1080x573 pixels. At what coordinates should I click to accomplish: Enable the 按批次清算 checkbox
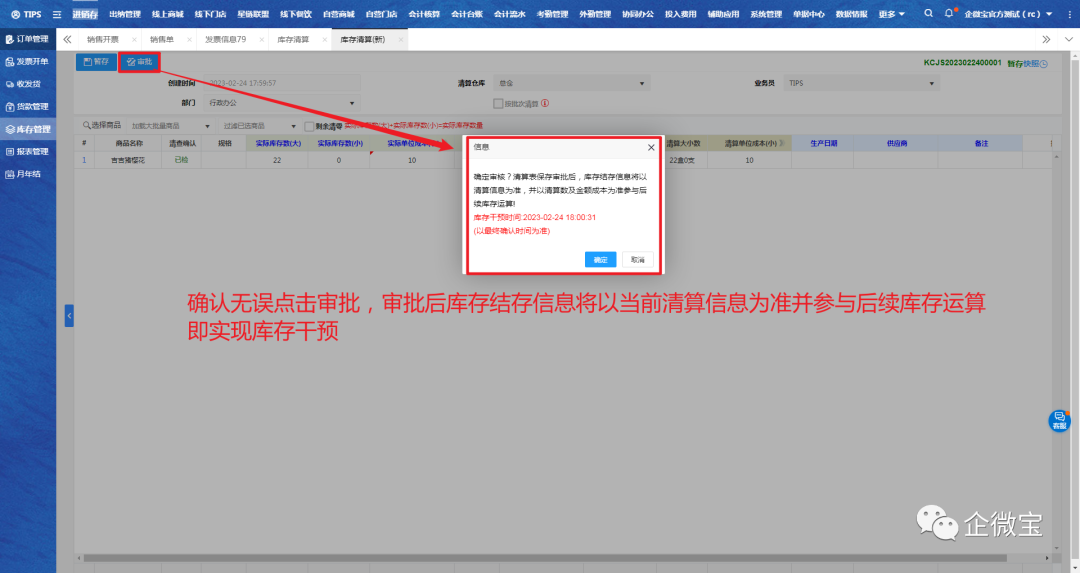497,103
